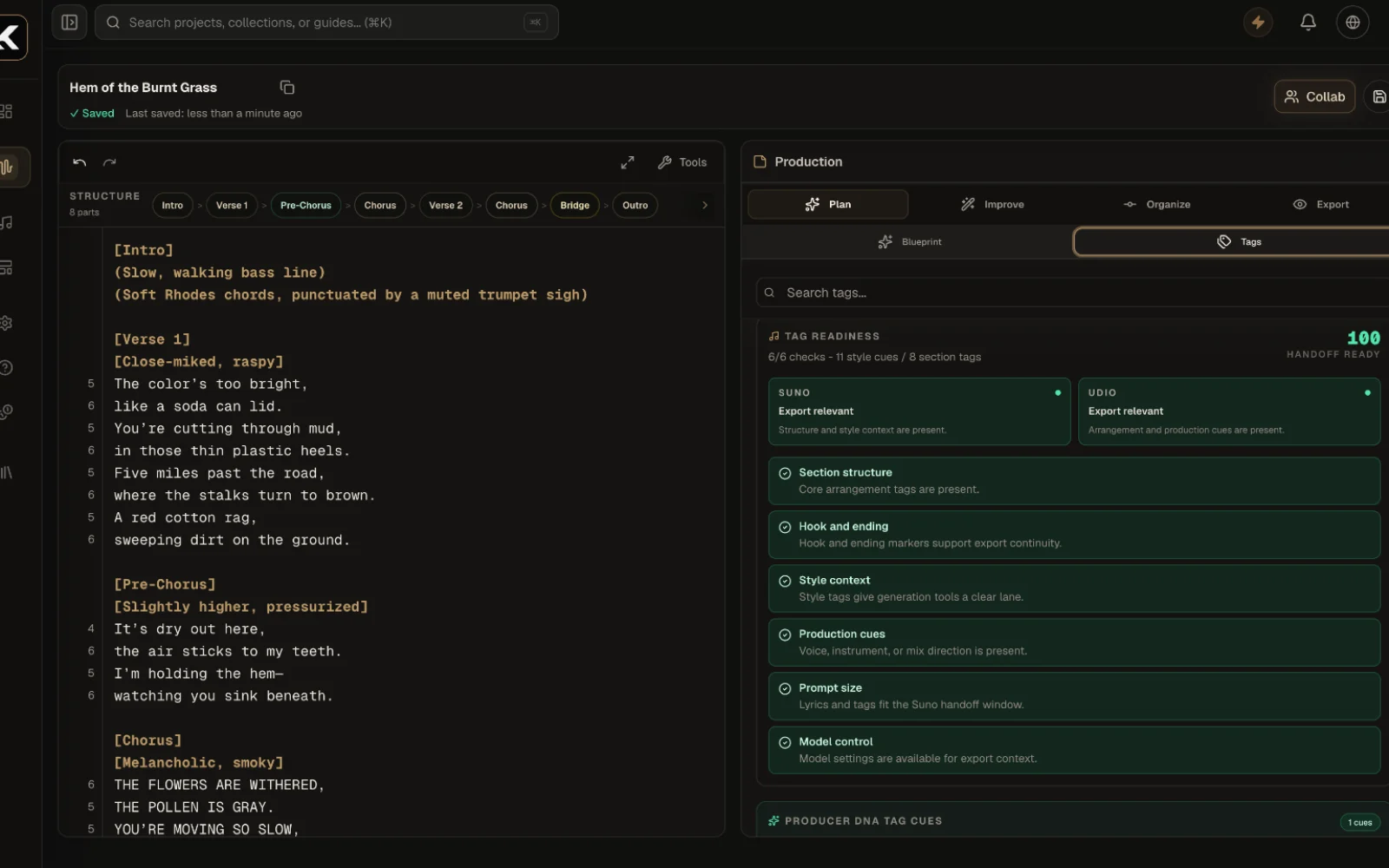This screenshot has height=868, width=1389.
Task: Switch to the Plan tab
Action: (x=828, y=205)
